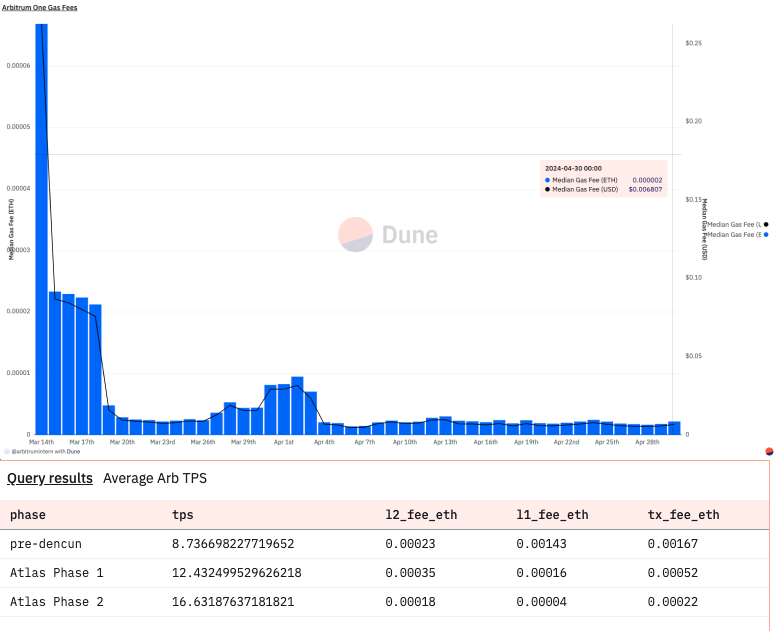Click tx_fee_eth value 0.00022
Viewport: 775px width, 631px height.
click(673, 601)
